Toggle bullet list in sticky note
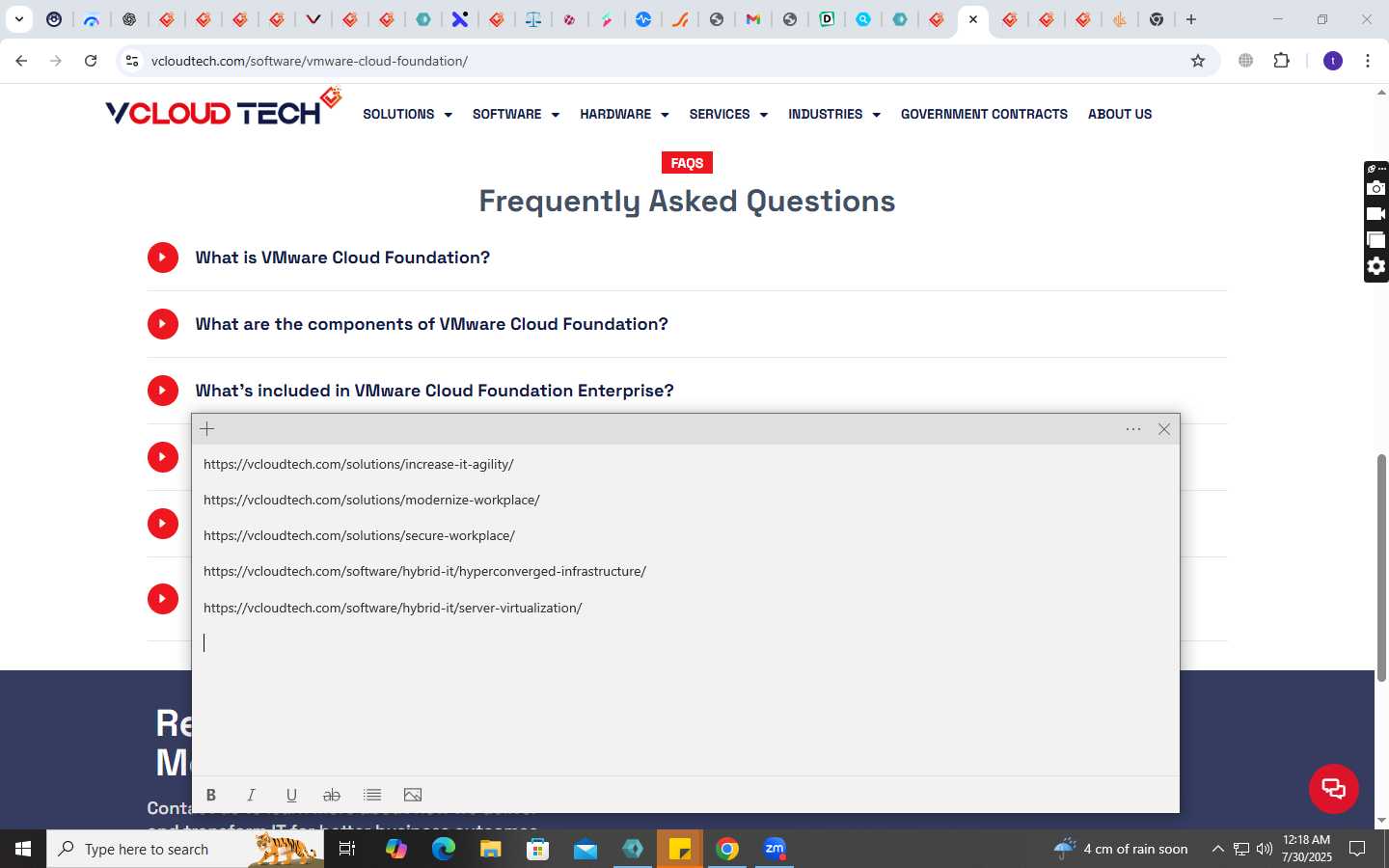Image resolution: width=1389 pixels, height=868 pixels. click(372, 795)
